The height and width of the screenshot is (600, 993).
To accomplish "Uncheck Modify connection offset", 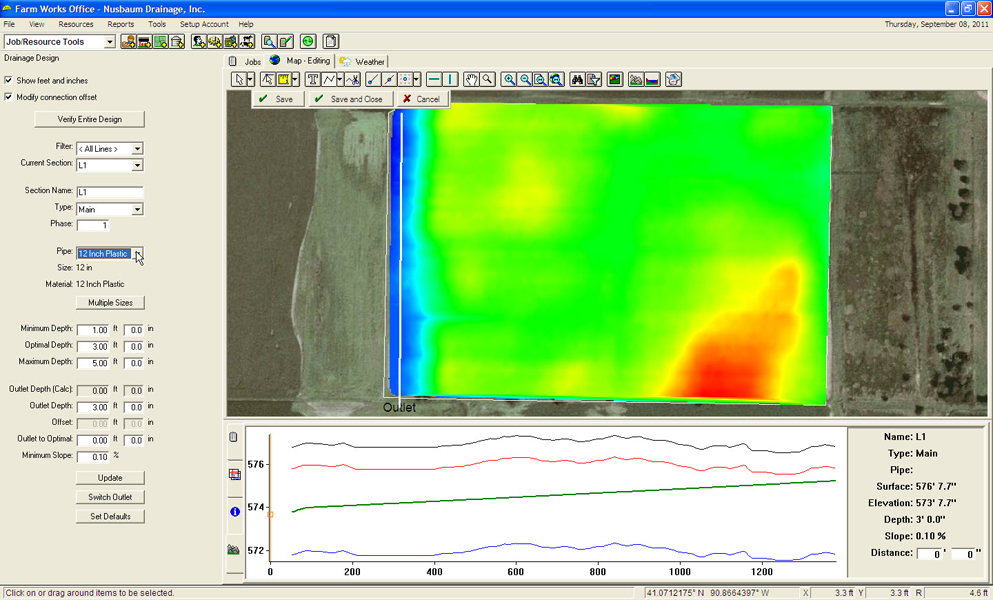I will (x=9, y=97).
